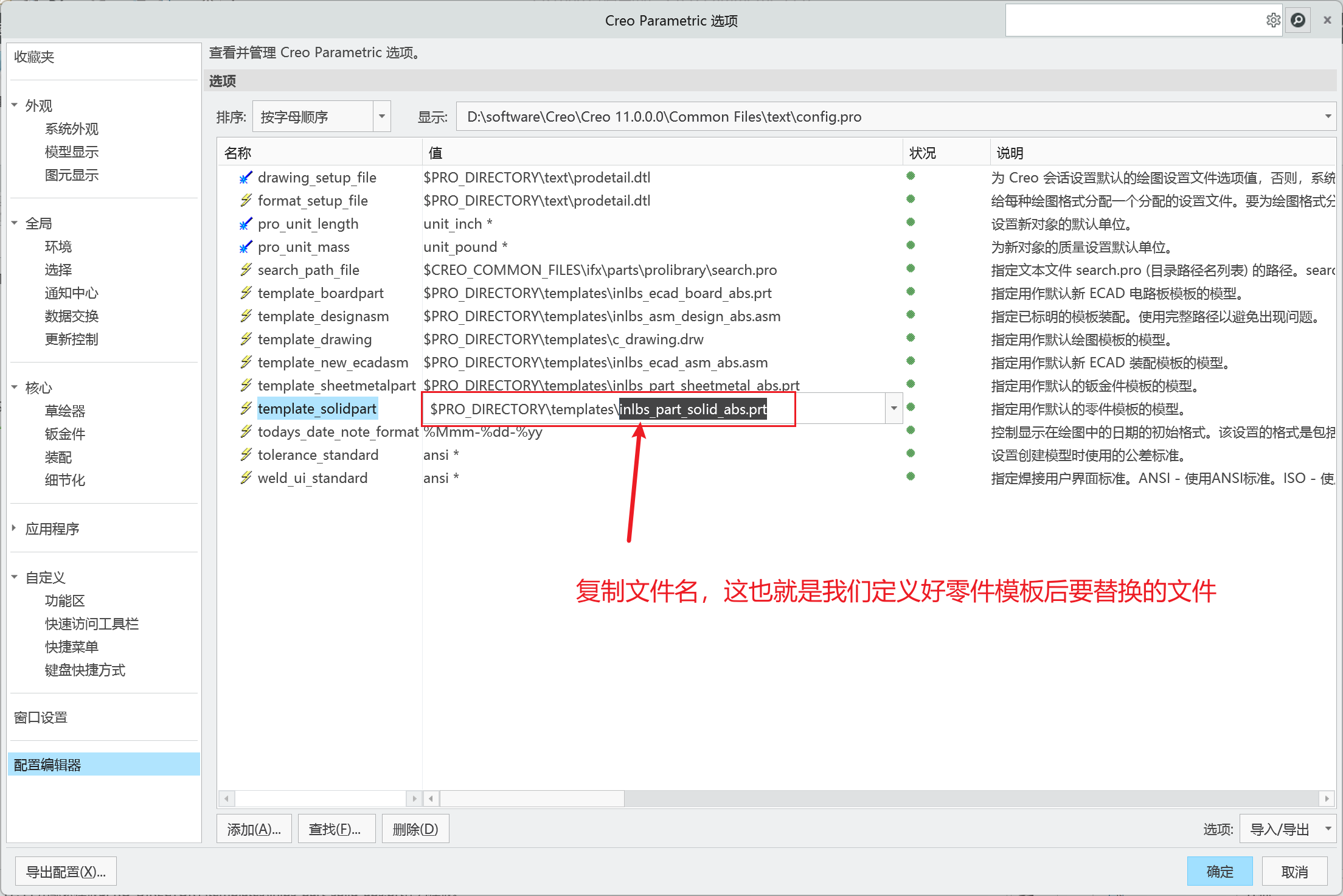
Task: Open 键盘快捷方式 settings page
Action: pos(85,670)
